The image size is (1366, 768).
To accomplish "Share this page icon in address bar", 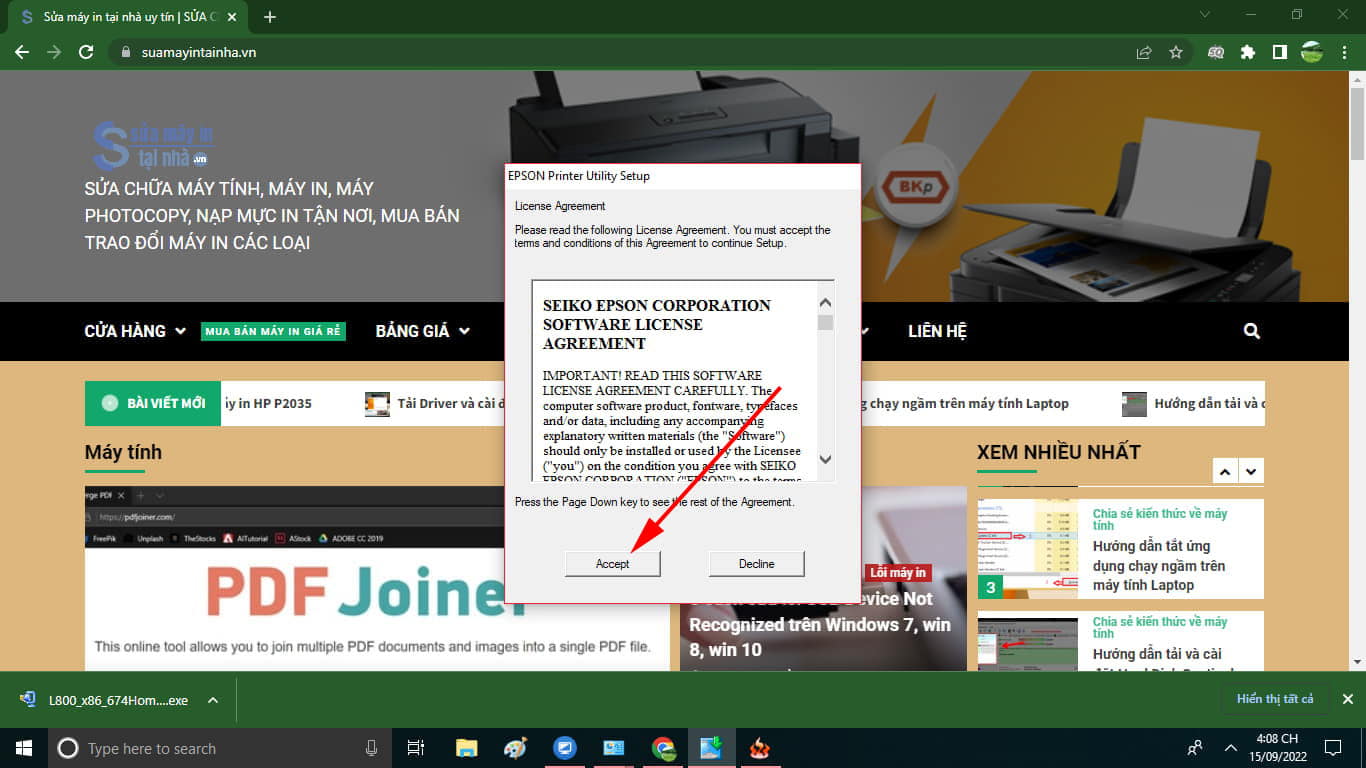I will tap(1144, 52).
